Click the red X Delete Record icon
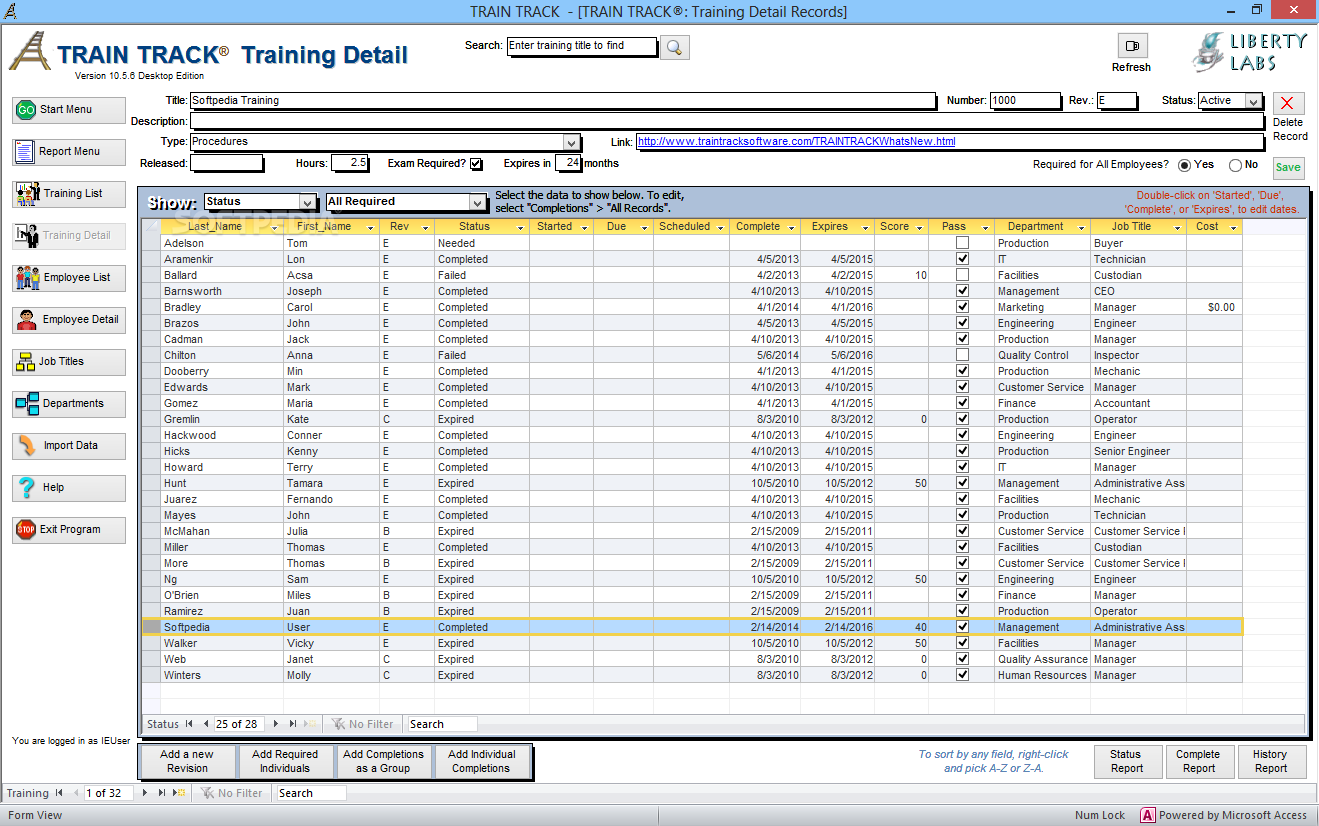The image size is (1319, 826). [x=1288, y=104]
